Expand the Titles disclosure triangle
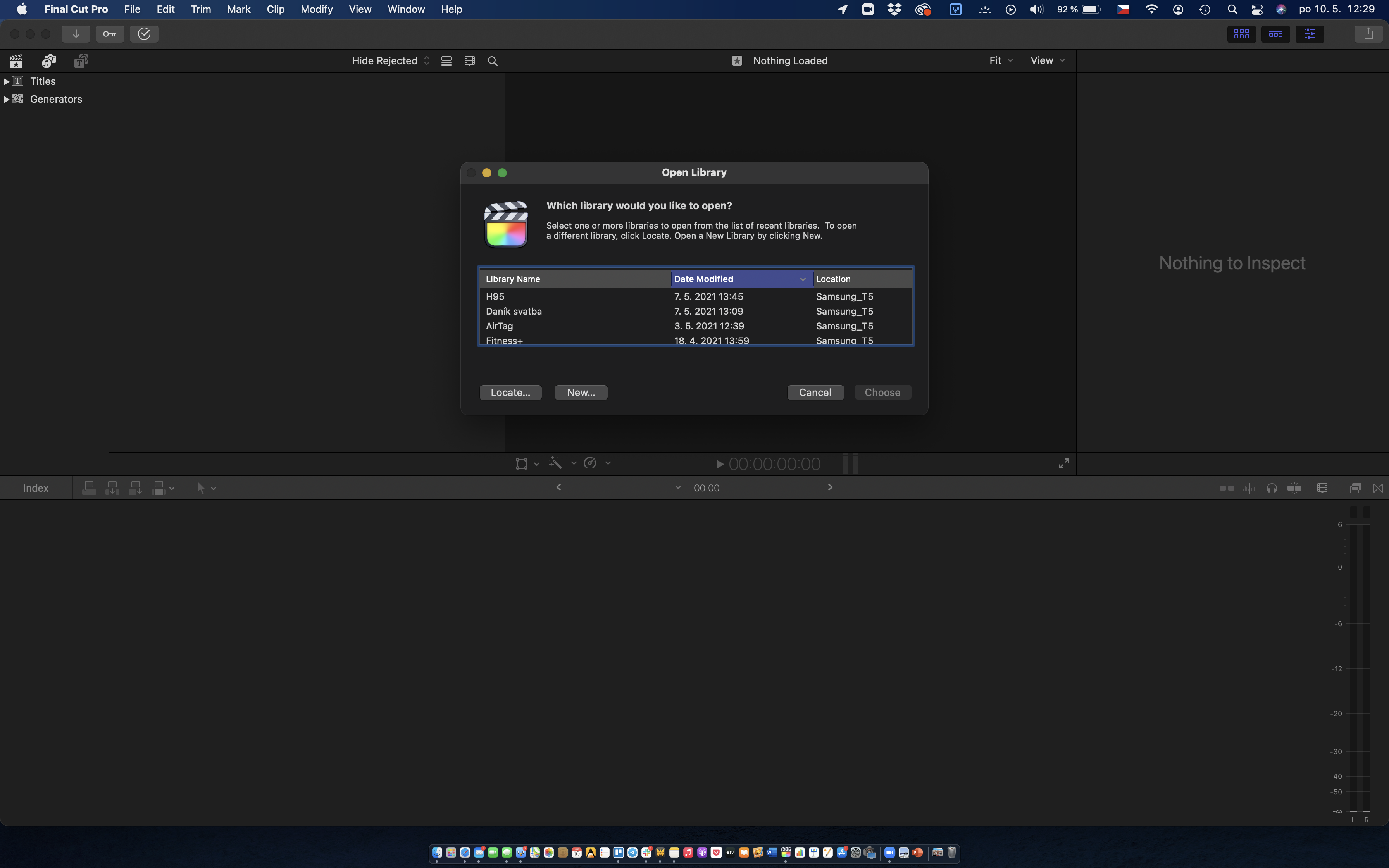 pos(6,81)
